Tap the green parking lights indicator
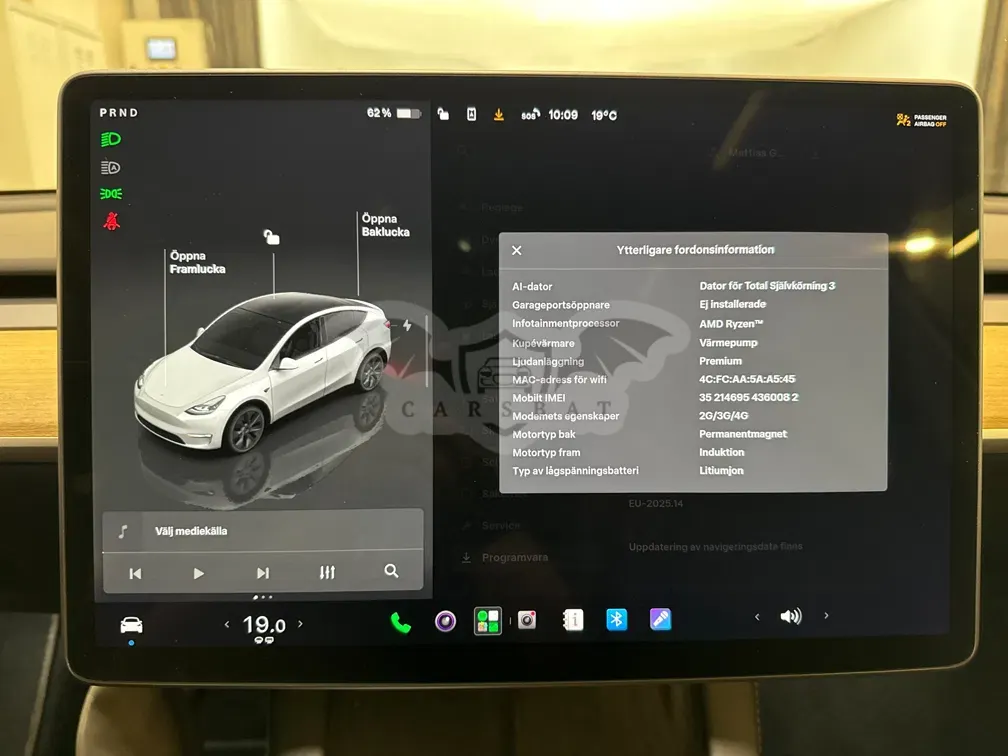1008x756 pixels. [x=111, y=194]
